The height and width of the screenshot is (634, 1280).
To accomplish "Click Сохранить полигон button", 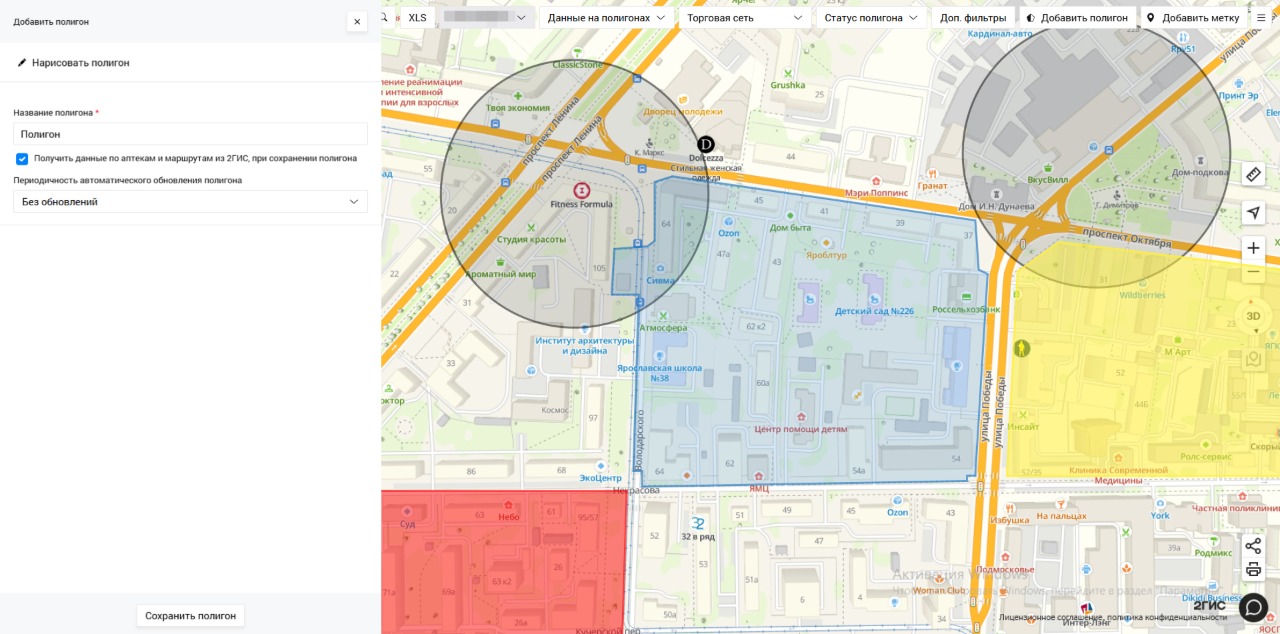I will (190, 616).
